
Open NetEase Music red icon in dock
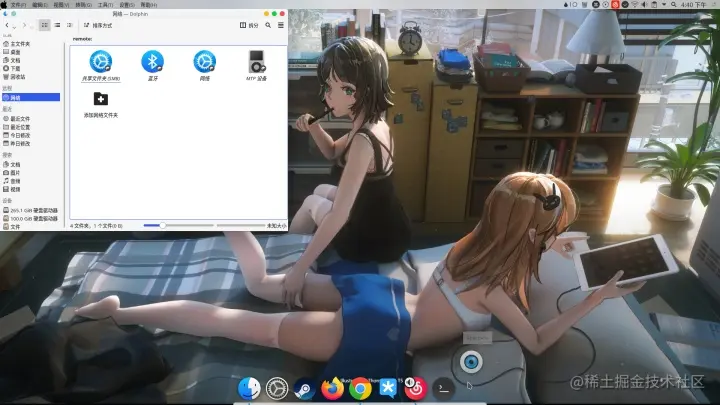point(416,389)
